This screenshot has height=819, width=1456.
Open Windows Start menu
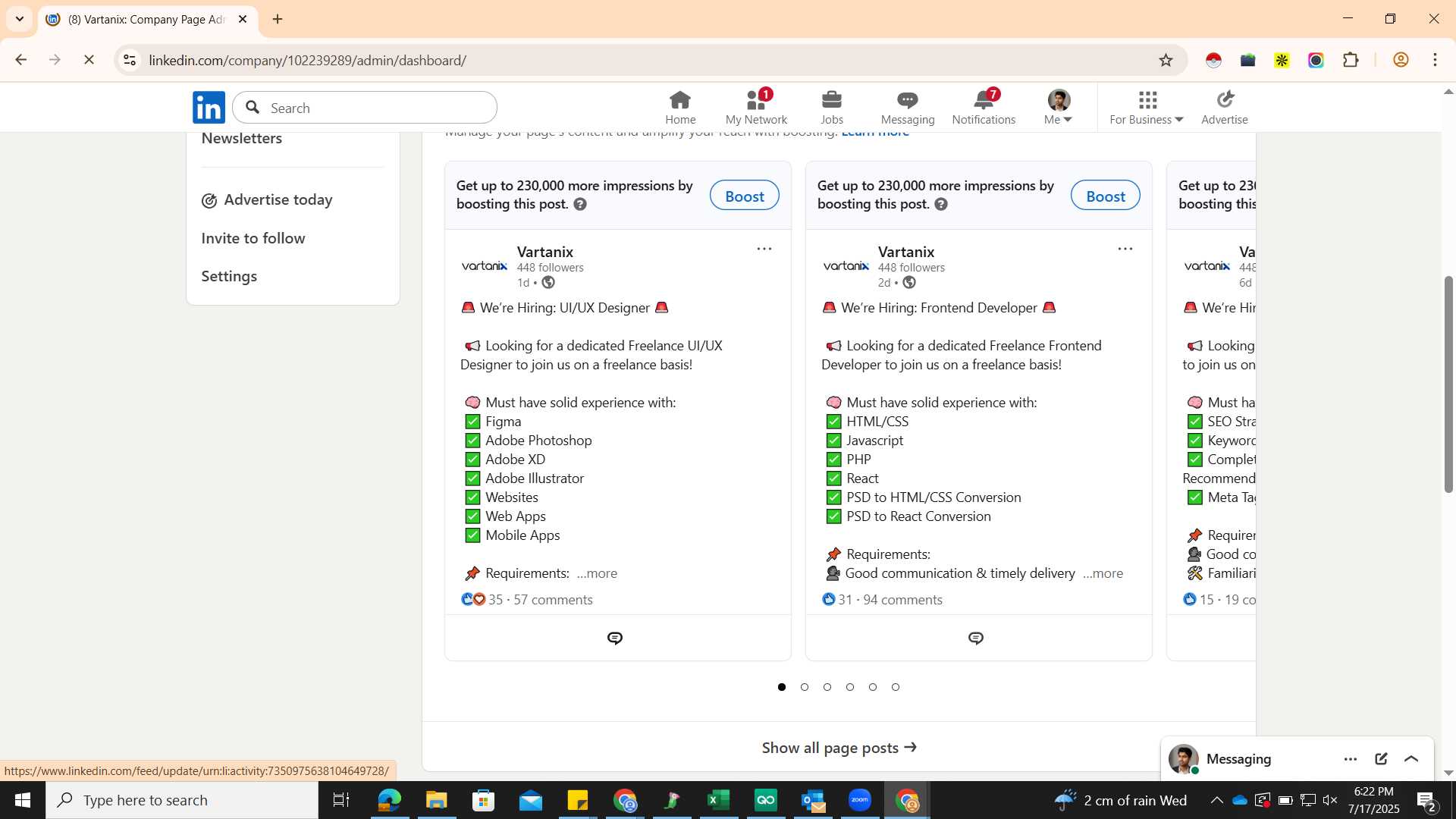(x=22, y=800)
